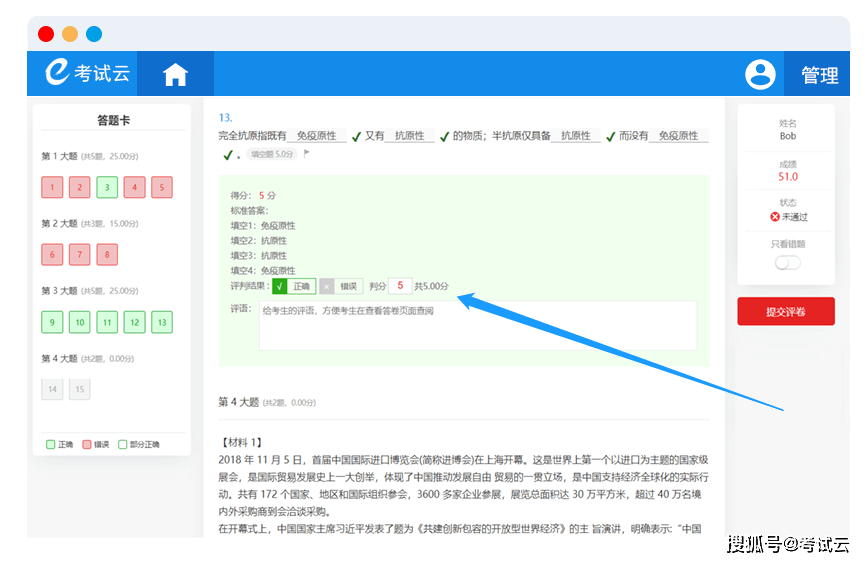Click the 填空2: 抗原性 standard answer
The width and height of the screenshot is (868, 563).
(259, 240)
